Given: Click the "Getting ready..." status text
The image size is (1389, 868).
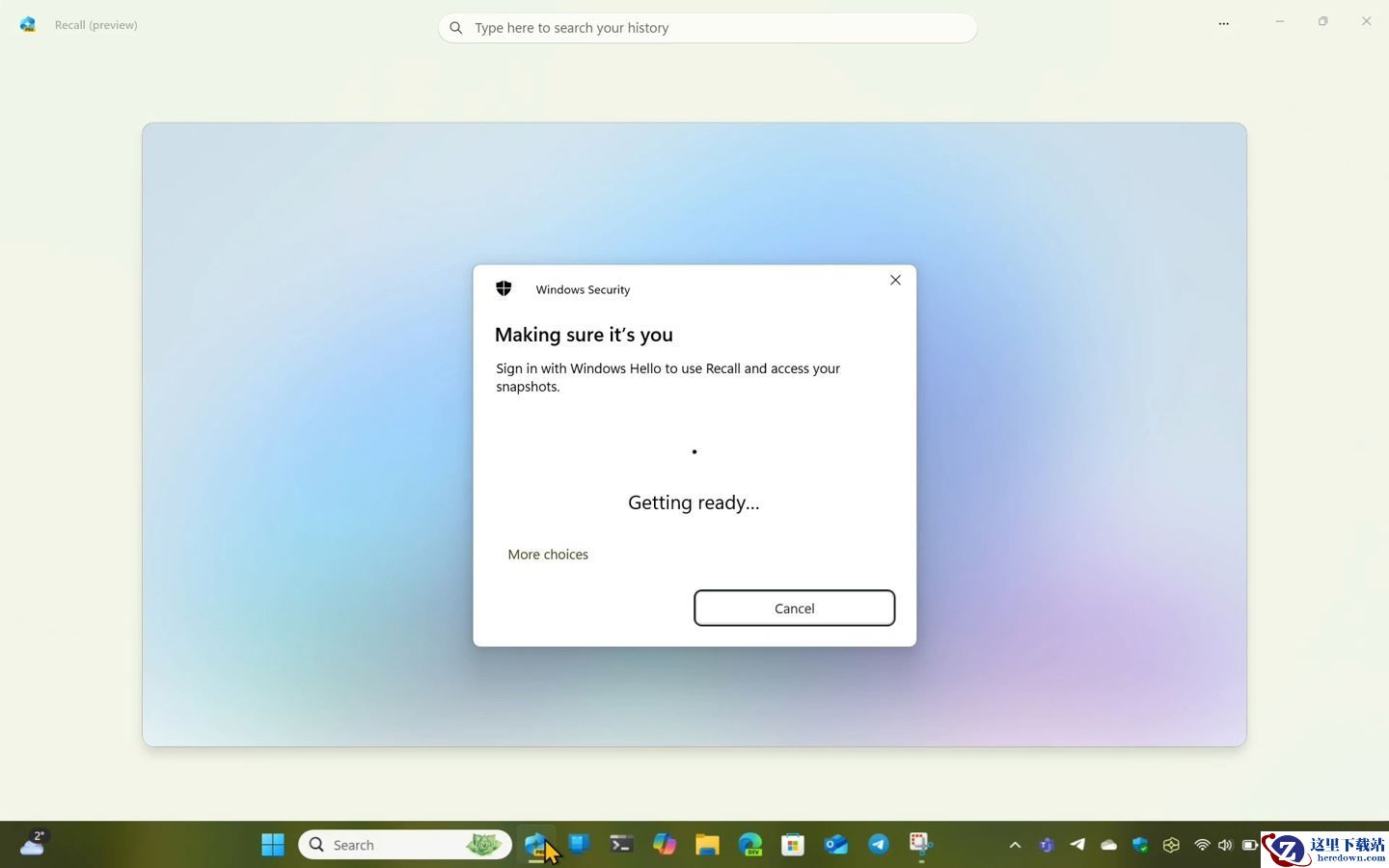Looking at the screenshot, I should (x=694, y=502).
